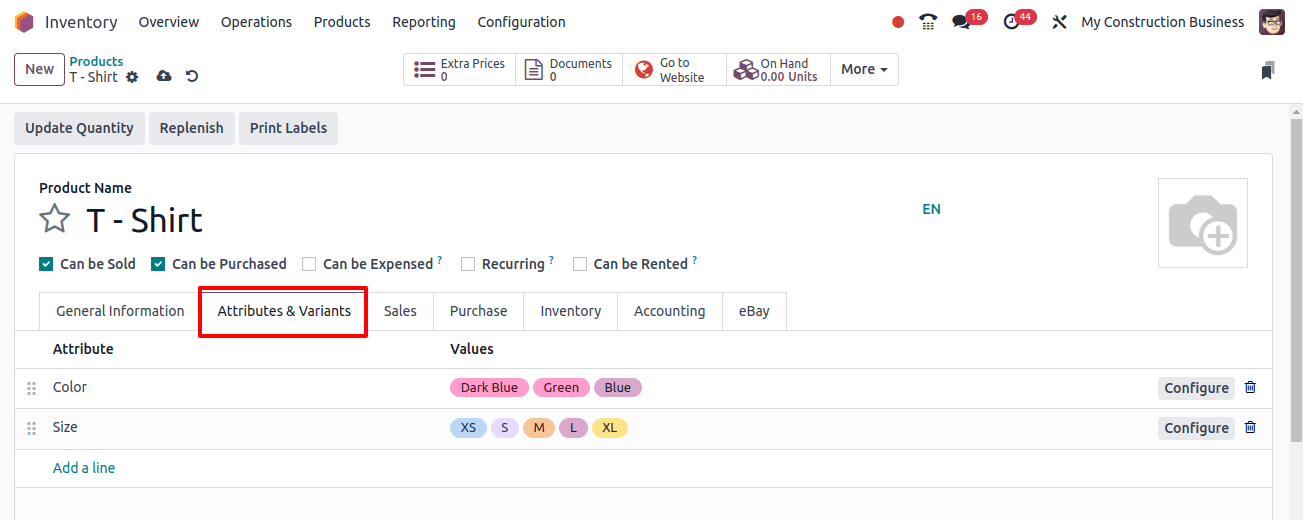Click the Replenish button
This screenshot has width=1303, height=520.
click(191, 128)
